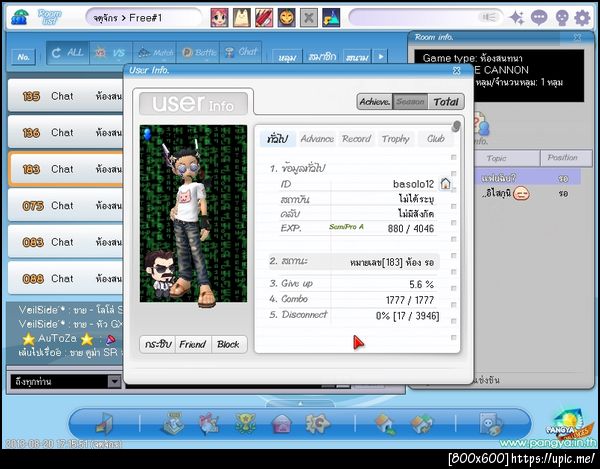Open the trophy icon in bottom toolbar
The width and height of the screenshot is (600, 469).
pyautogui.click(x=245, y=423)
